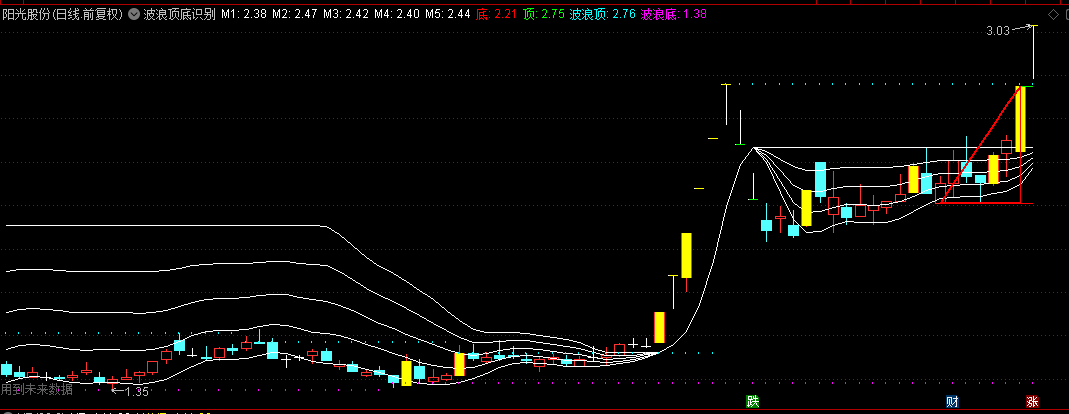
Task: Click the 3.03 high price label
Action: point(997,31)
